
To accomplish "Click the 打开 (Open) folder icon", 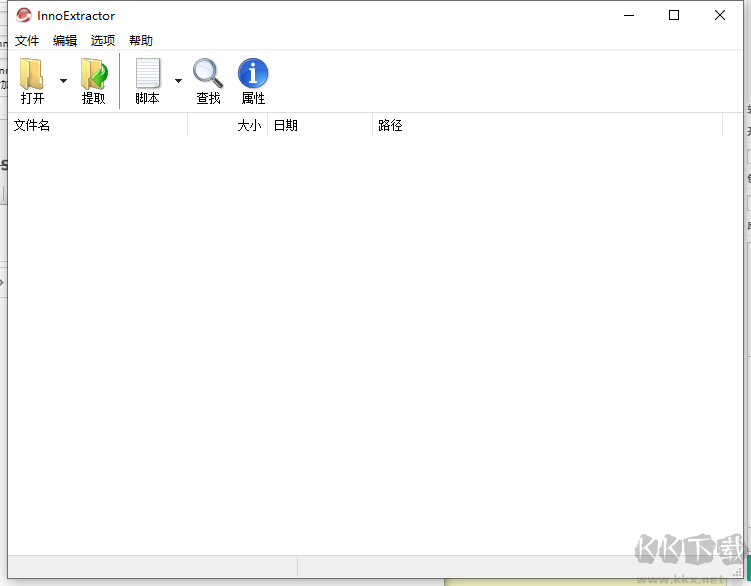I will tap(32, 75).
